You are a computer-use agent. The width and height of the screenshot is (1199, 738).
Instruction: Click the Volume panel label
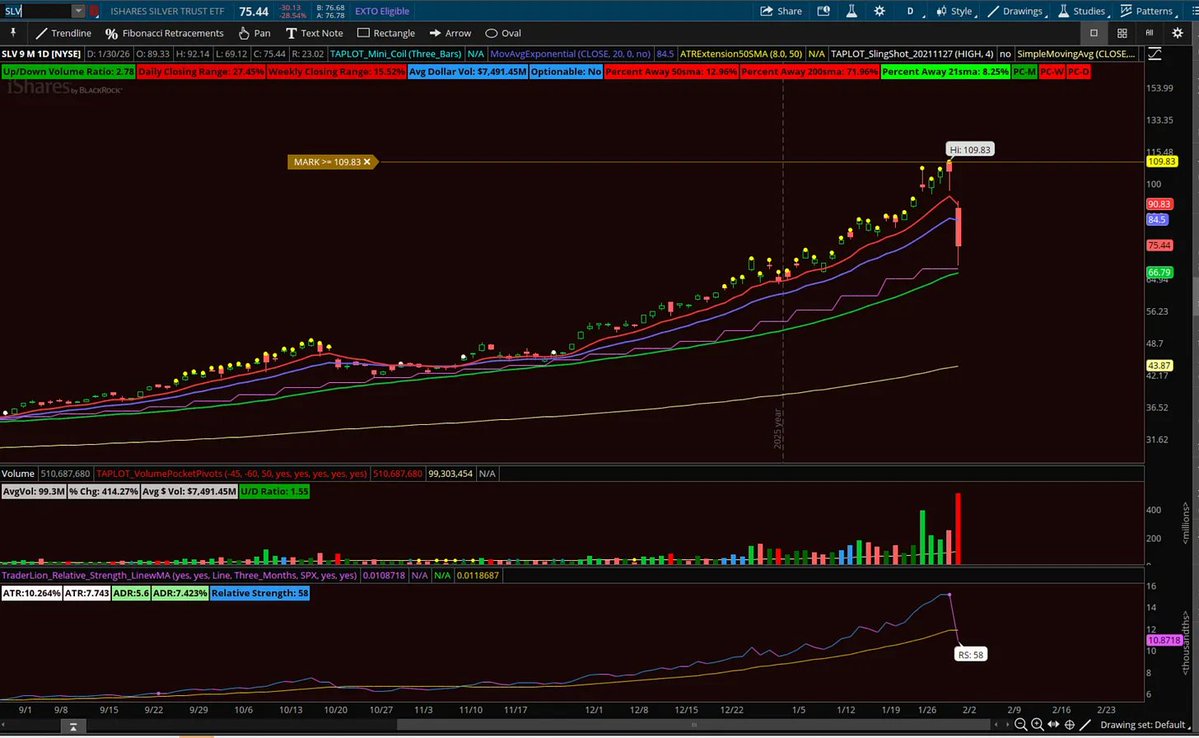click(18, 473)
